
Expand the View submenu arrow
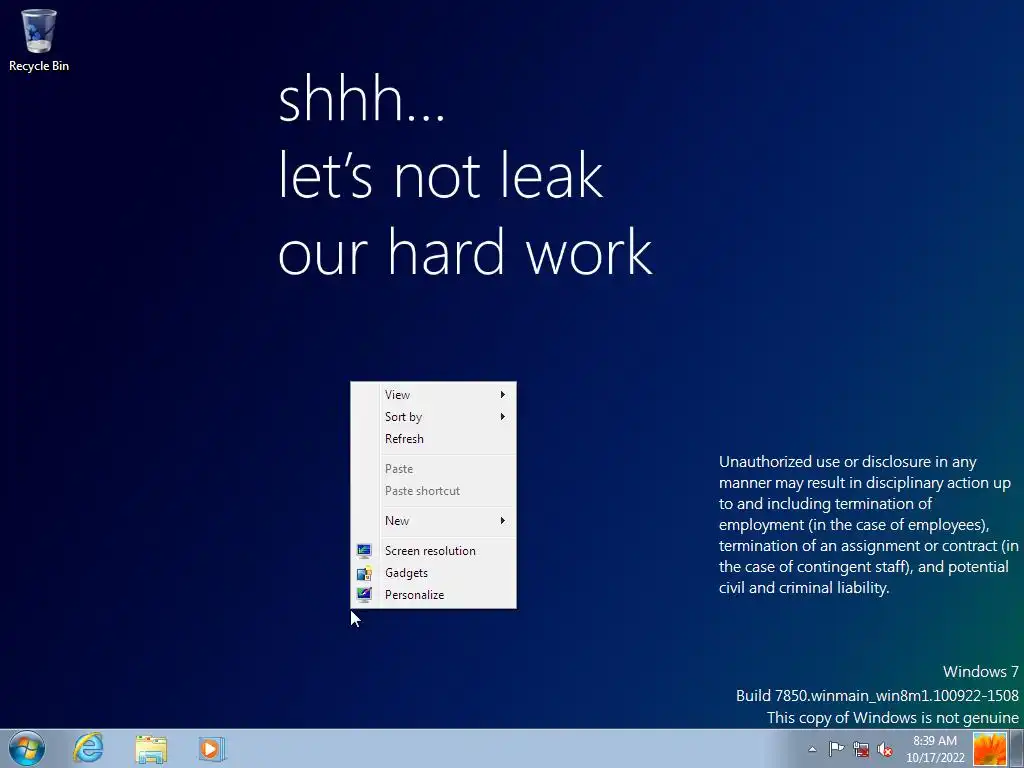pos(503,394)
